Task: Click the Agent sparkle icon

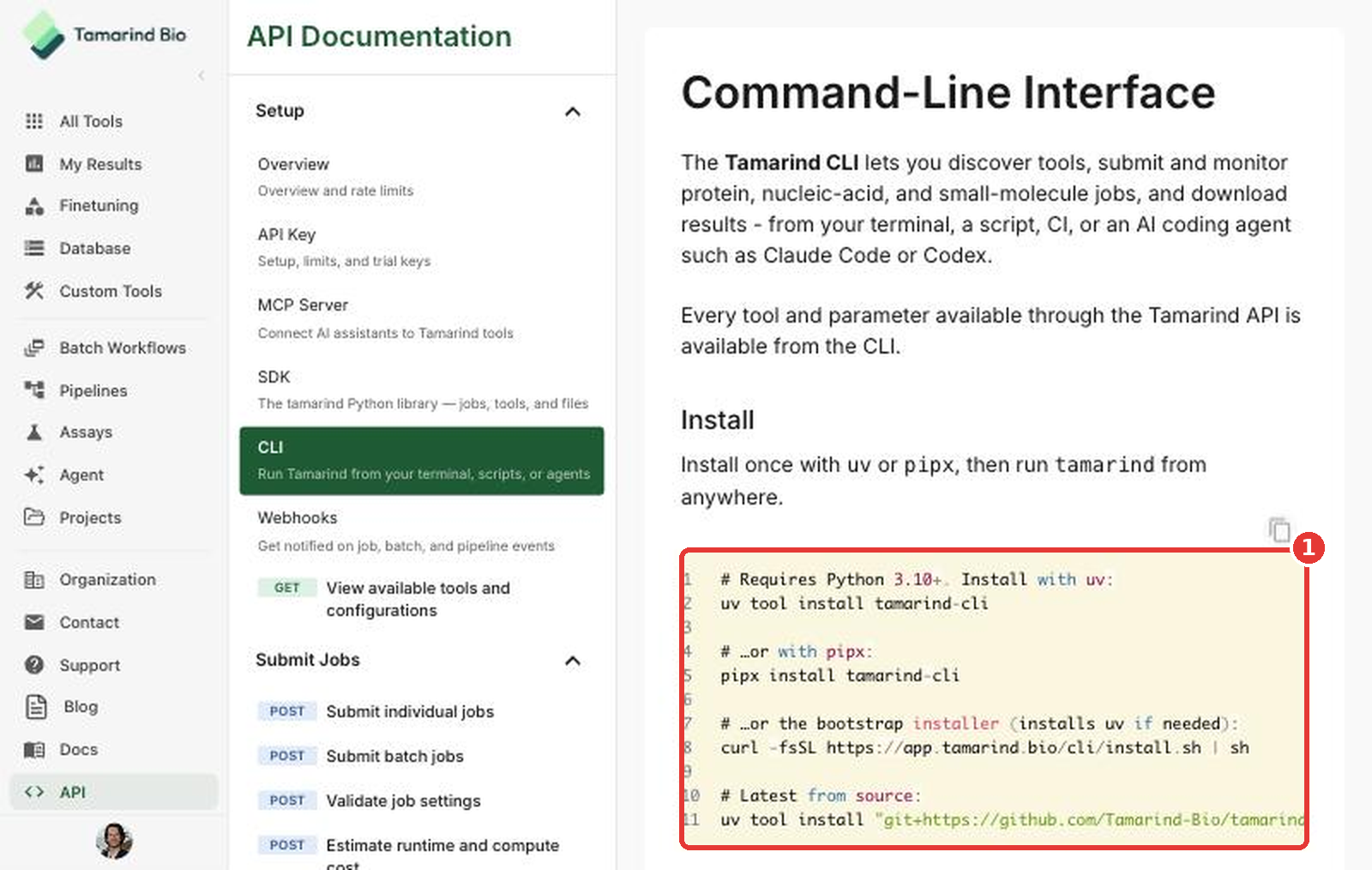Action: [34, 474]
